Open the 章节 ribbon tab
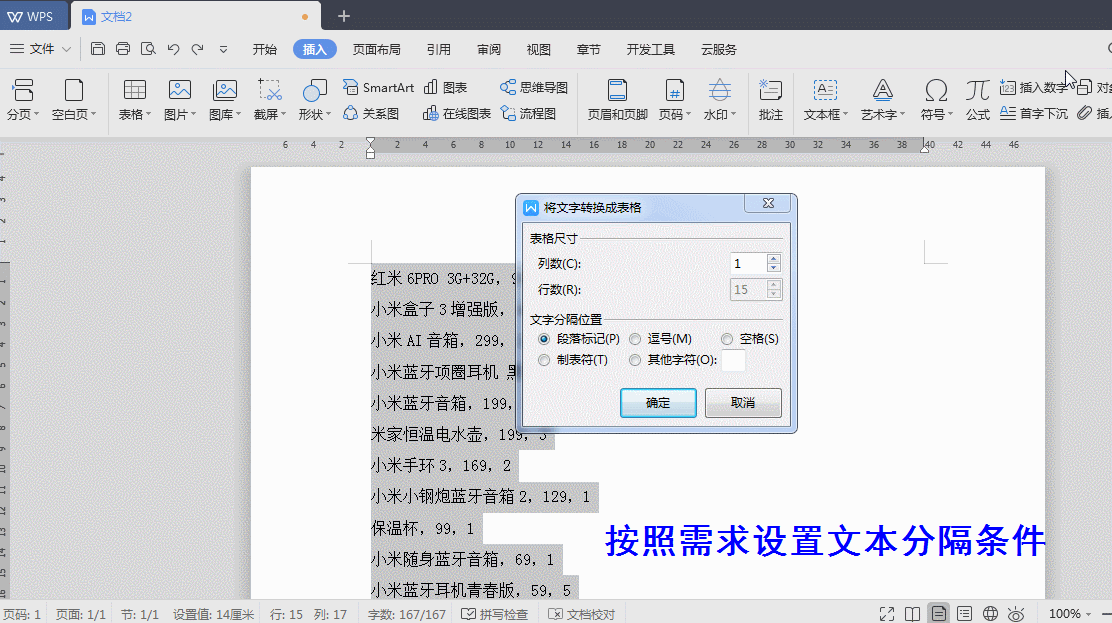Viewport: 1112px width, 623px height. coord(589,49)
